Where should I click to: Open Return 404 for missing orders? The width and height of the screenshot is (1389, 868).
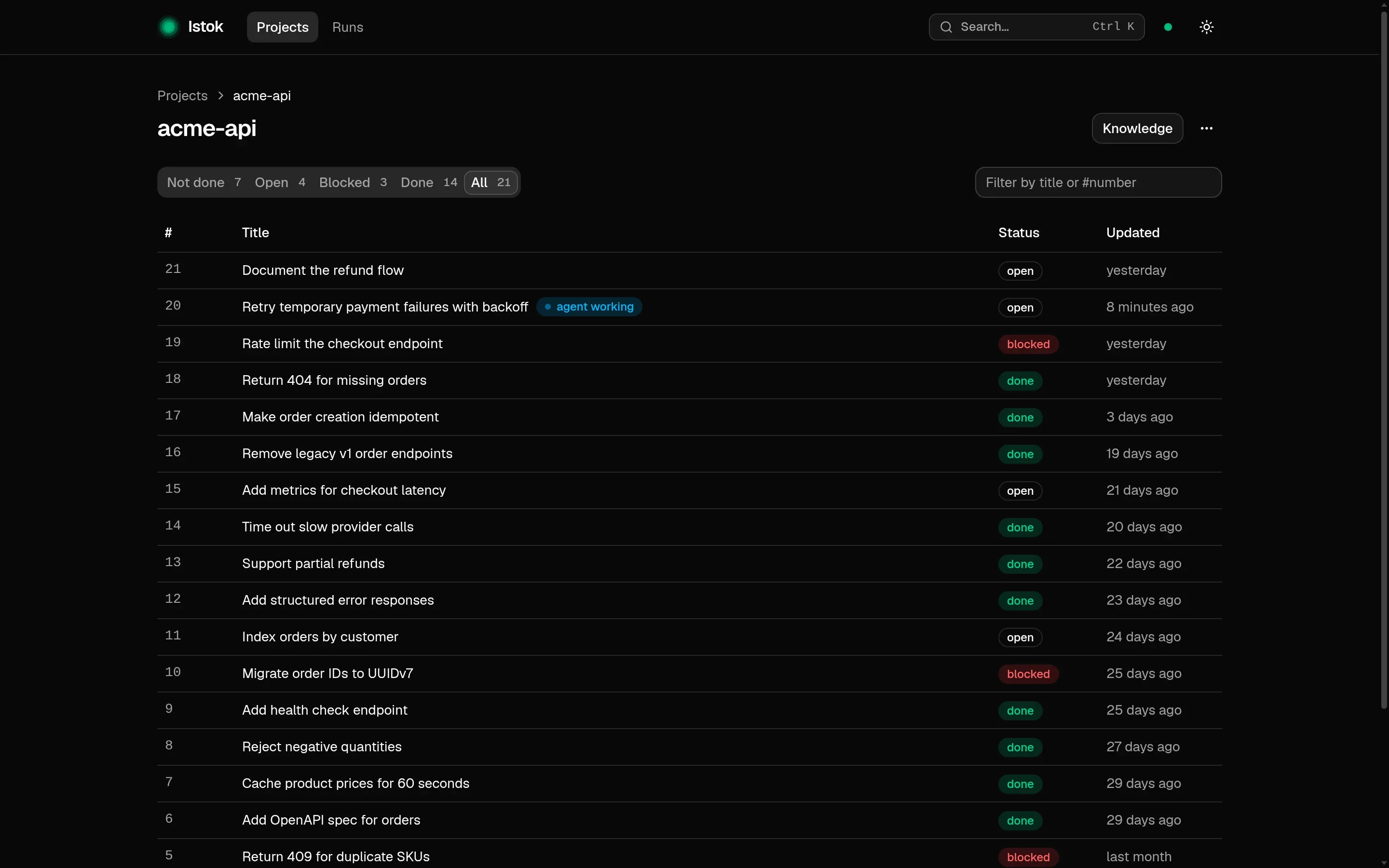334,380
